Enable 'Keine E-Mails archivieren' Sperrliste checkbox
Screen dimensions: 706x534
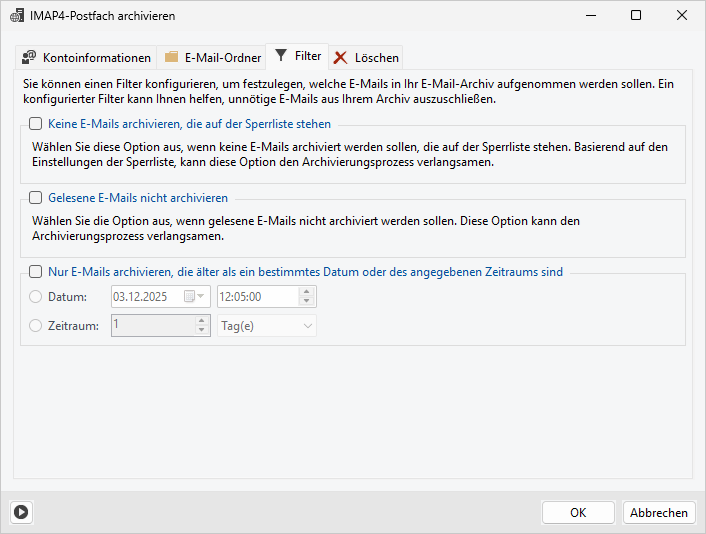pos(36,124)
